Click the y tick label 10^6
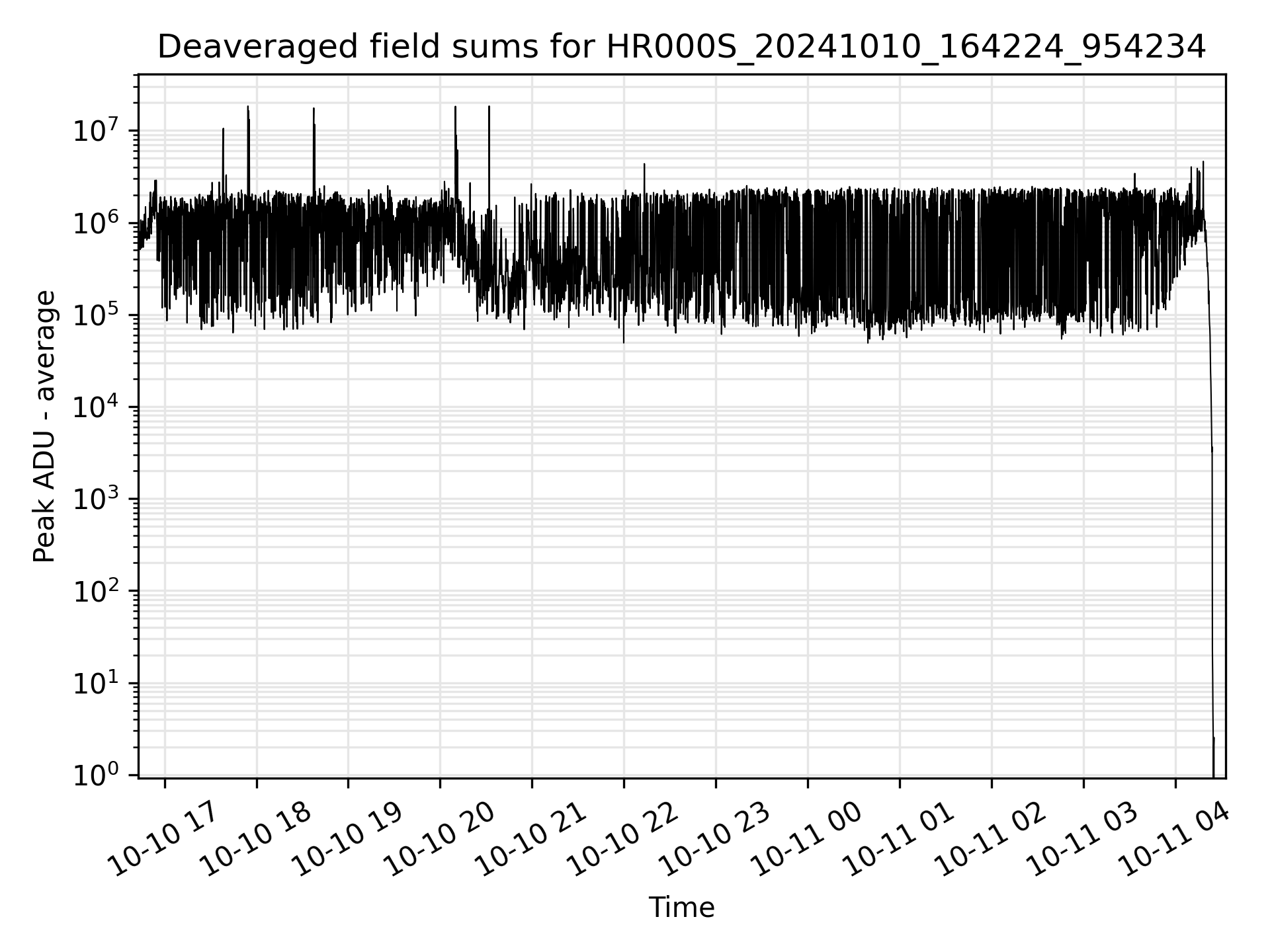Viewport: 1270px width, 952px height. tap(96, 222)
